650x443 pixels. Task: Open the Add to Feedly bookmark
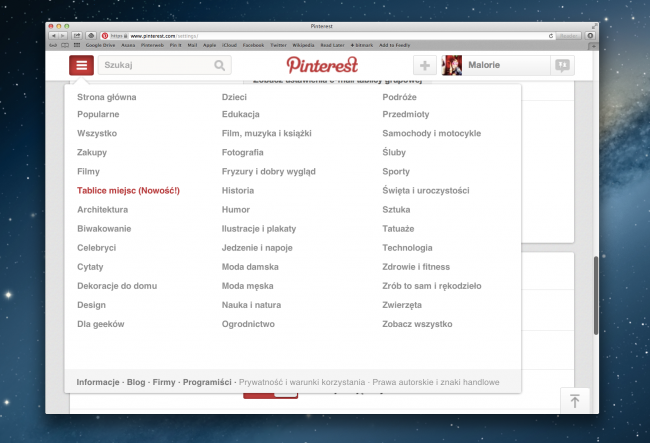pos(394,45)
